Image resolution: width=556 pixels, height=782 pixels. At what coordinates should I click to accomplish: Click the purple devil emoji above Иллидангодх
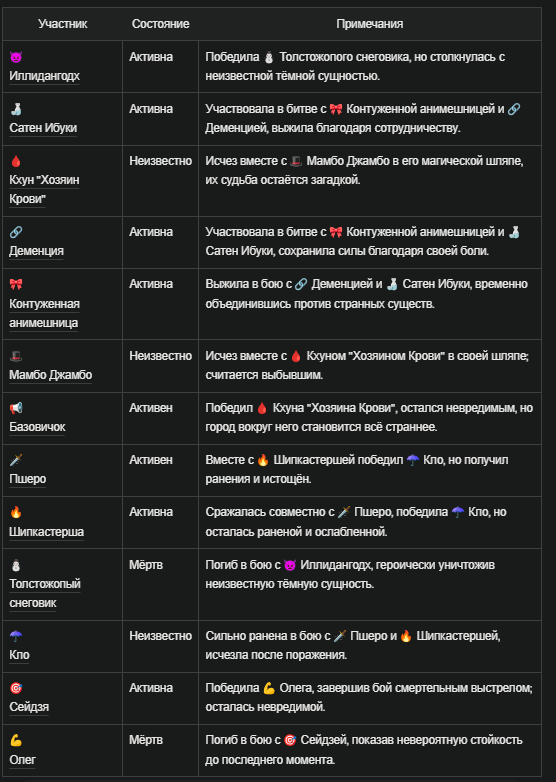click(16, 57)
